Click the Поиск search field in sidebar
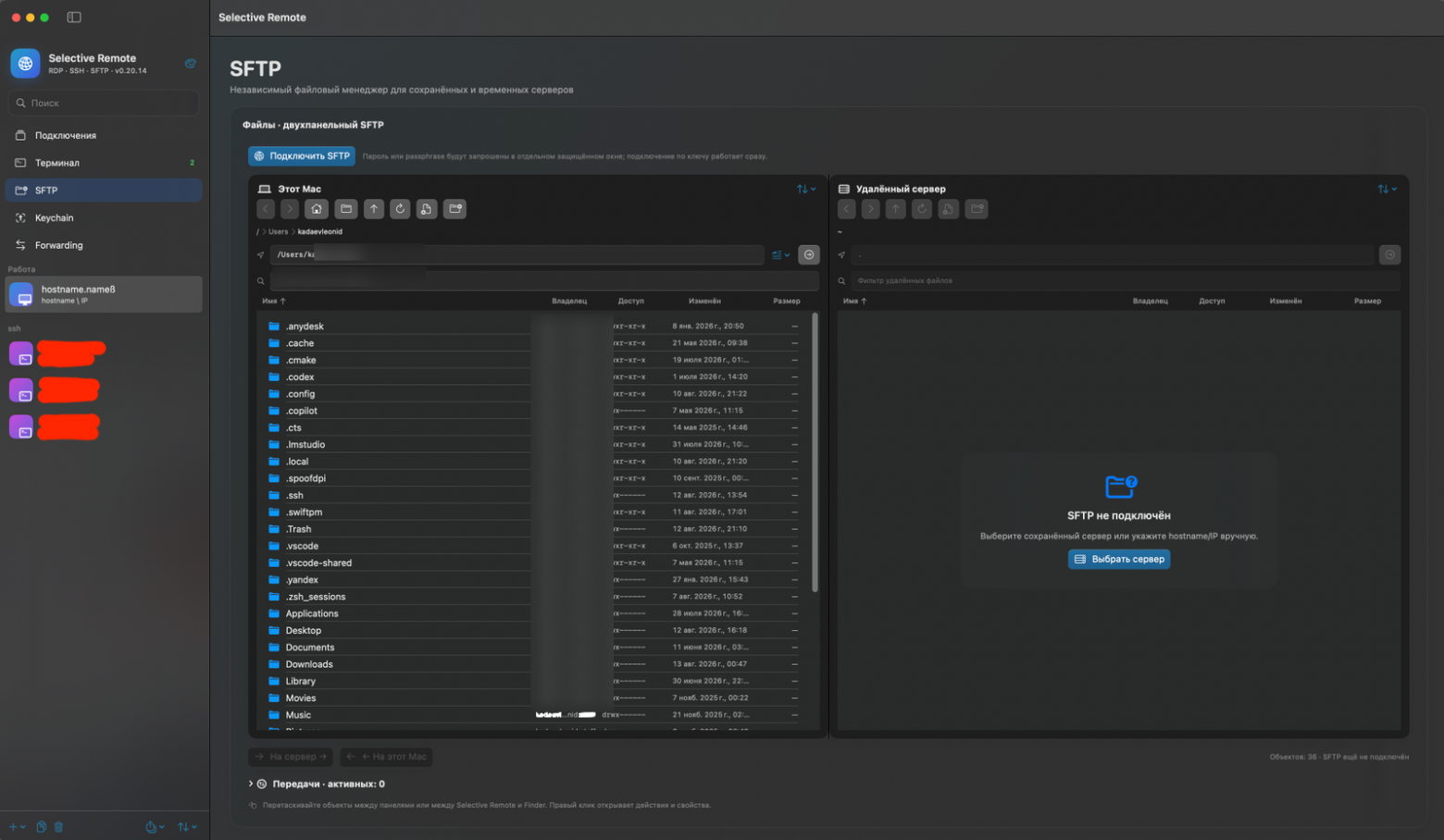The image size is (1444, 840). point(104,103)
